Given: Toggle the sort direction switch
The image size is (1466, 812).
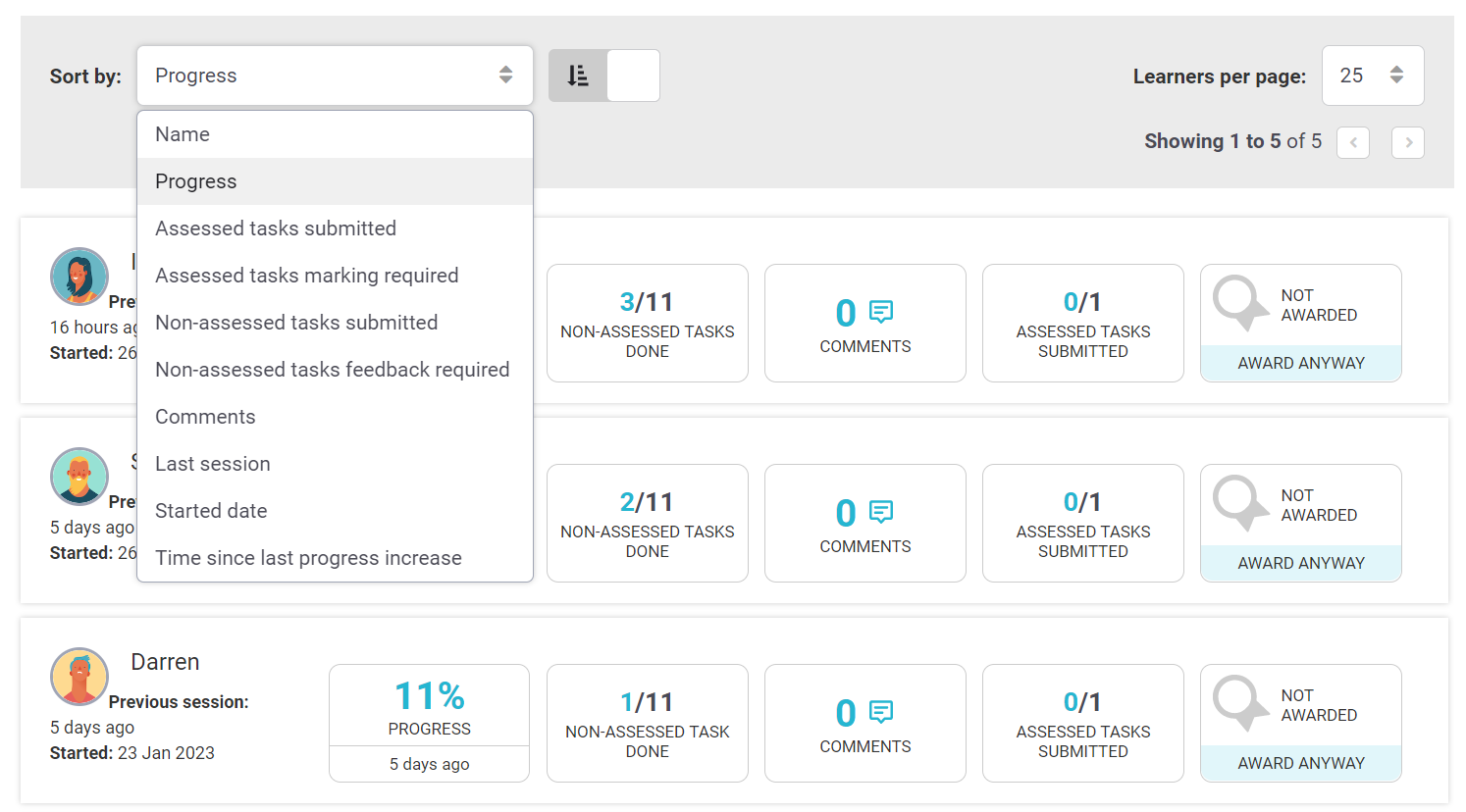Looking at the screenshot, I should point(604,75).
